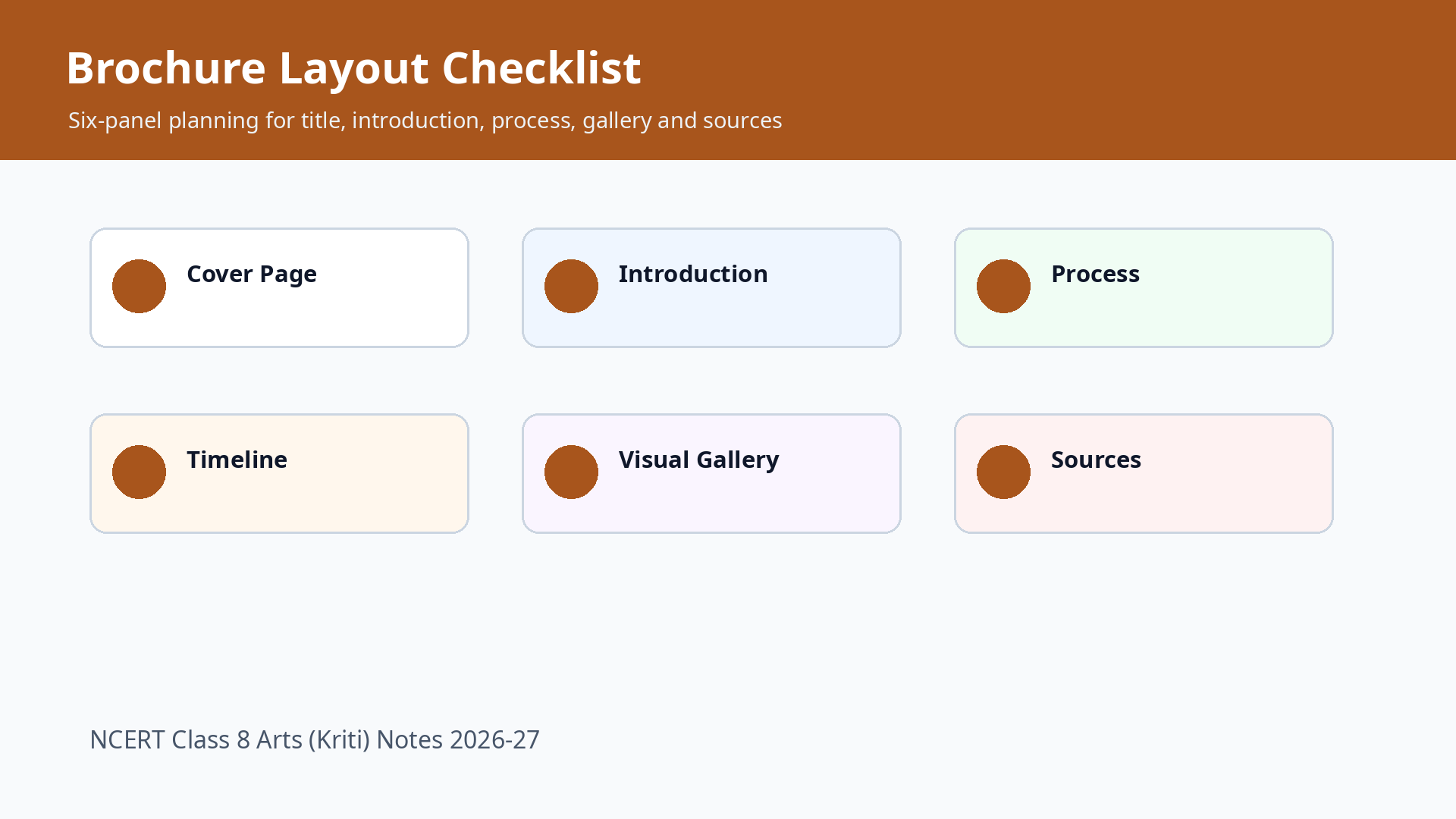Click the circle icon beside Cover Page
The image size is (1456, 819).
pyautogui.click(x=139, y=286)
